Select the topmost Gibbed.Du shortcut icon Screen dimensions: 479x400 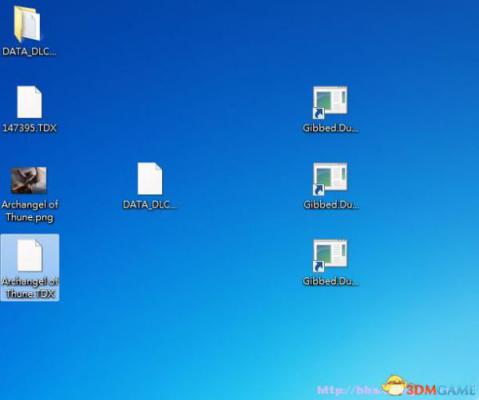(x=330, y=102)
